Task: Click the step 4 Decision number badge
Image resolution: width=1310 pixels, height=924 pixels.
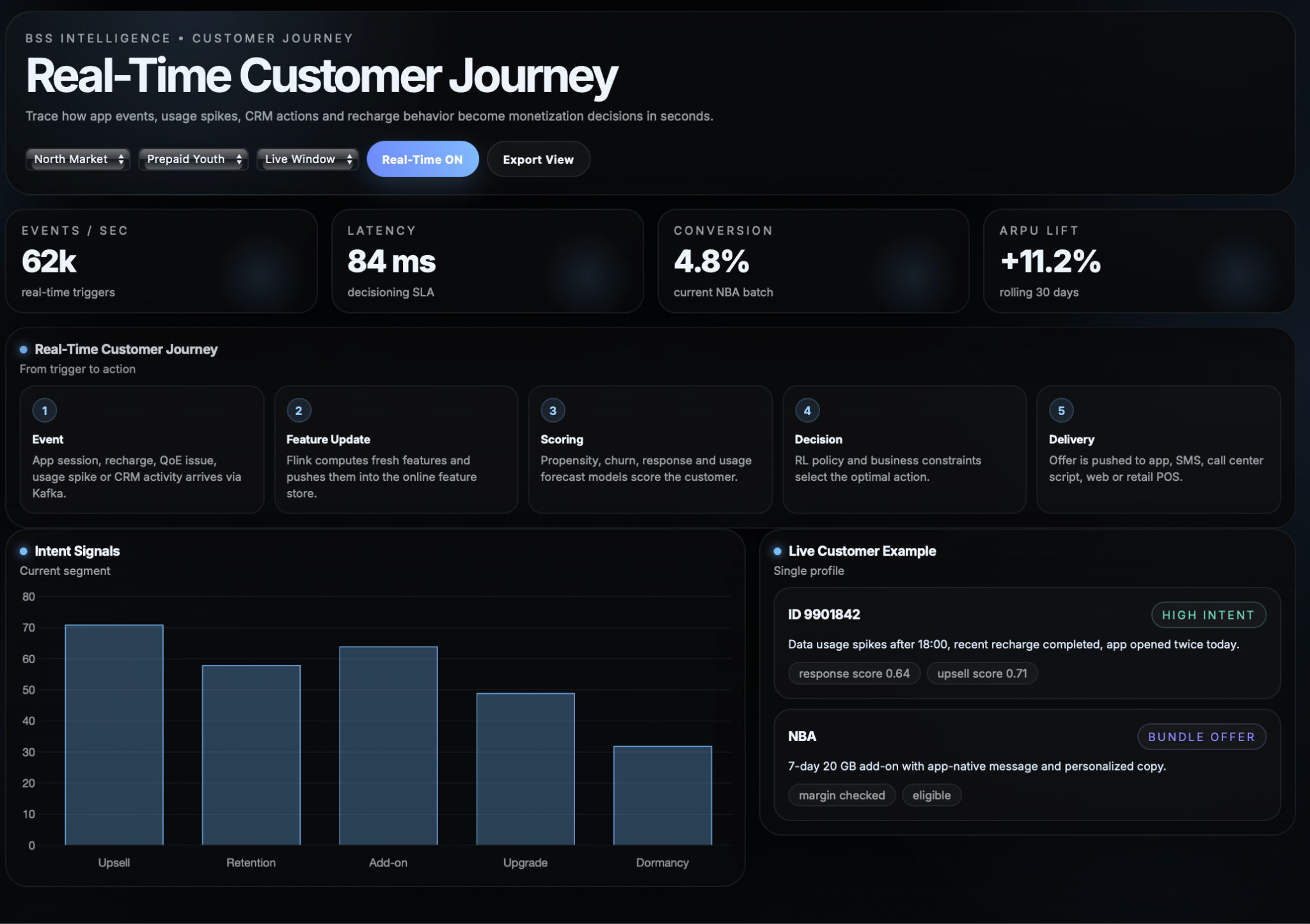Action: (x=807, y=411)
